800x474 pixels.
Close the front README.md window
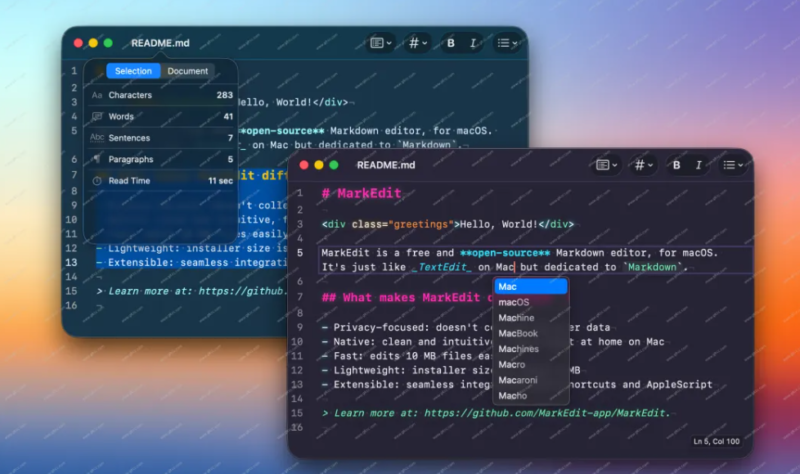pos(304,165)
